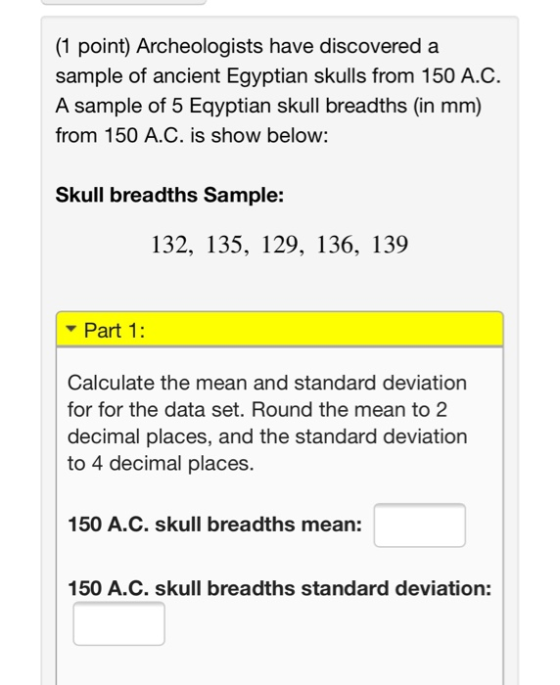Focus the skull breadths standard deviation input box
Screen dimensions: 560x685
119,623
